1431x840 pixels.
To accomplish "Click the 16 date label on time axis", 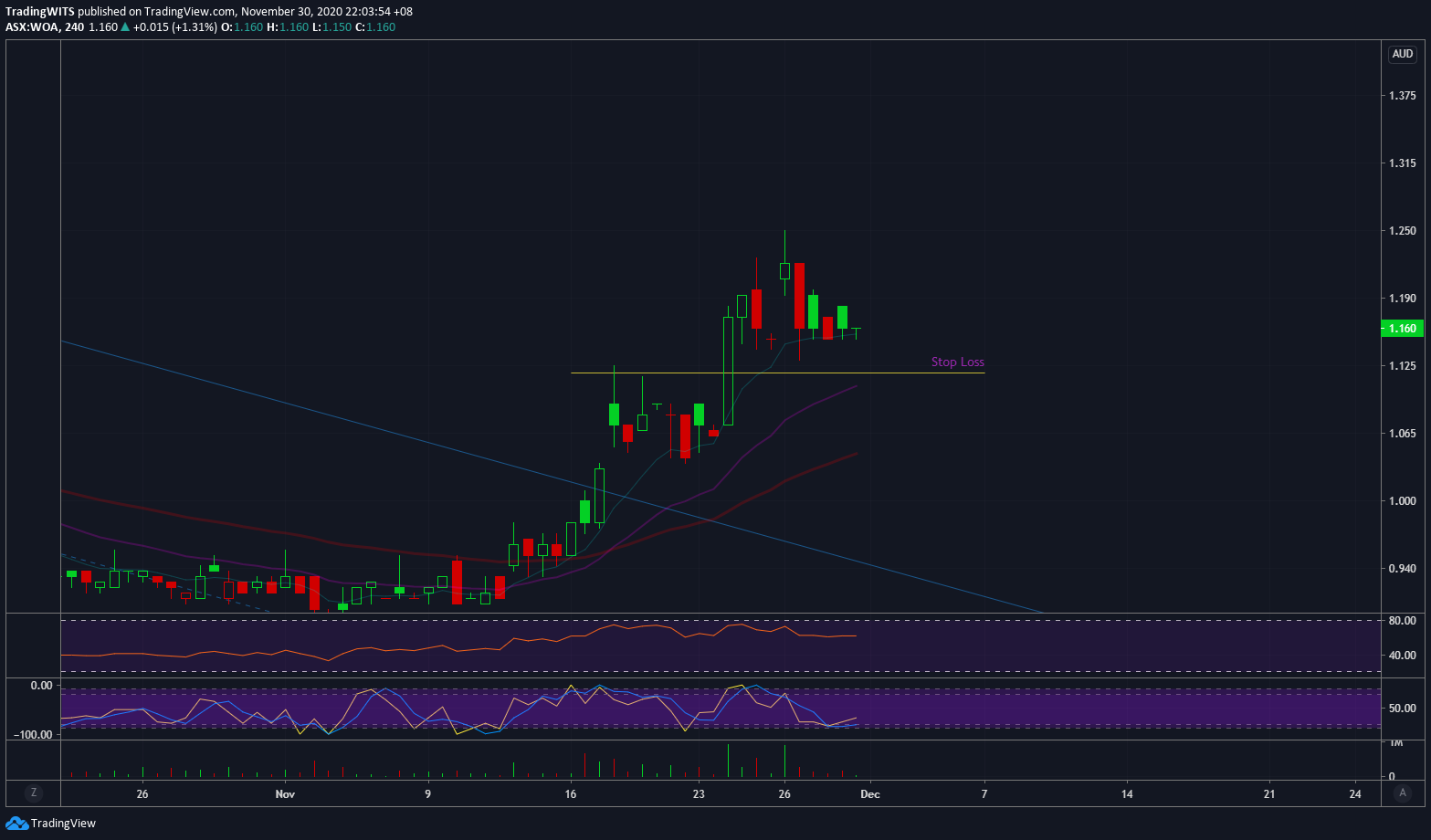I will pos(571,794).
